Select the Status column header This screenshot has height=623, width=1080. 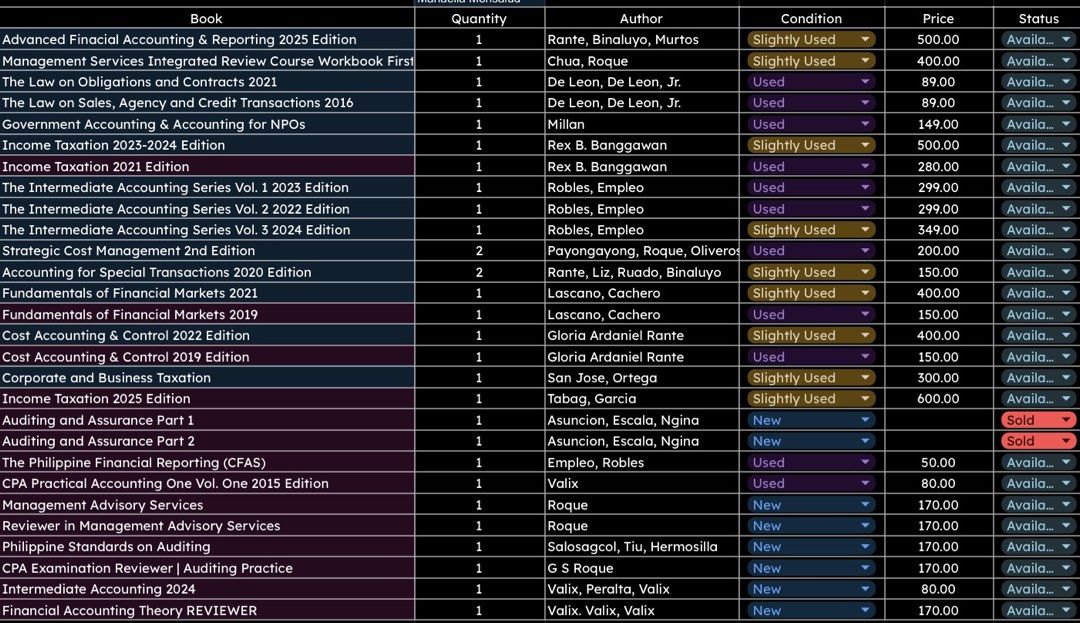[x=1037, y=19]
